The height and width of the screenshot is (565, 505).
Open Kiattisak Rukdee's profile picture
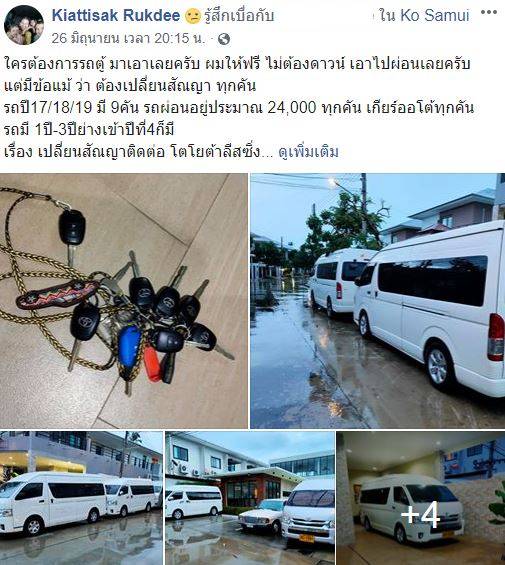pos(24,25)
